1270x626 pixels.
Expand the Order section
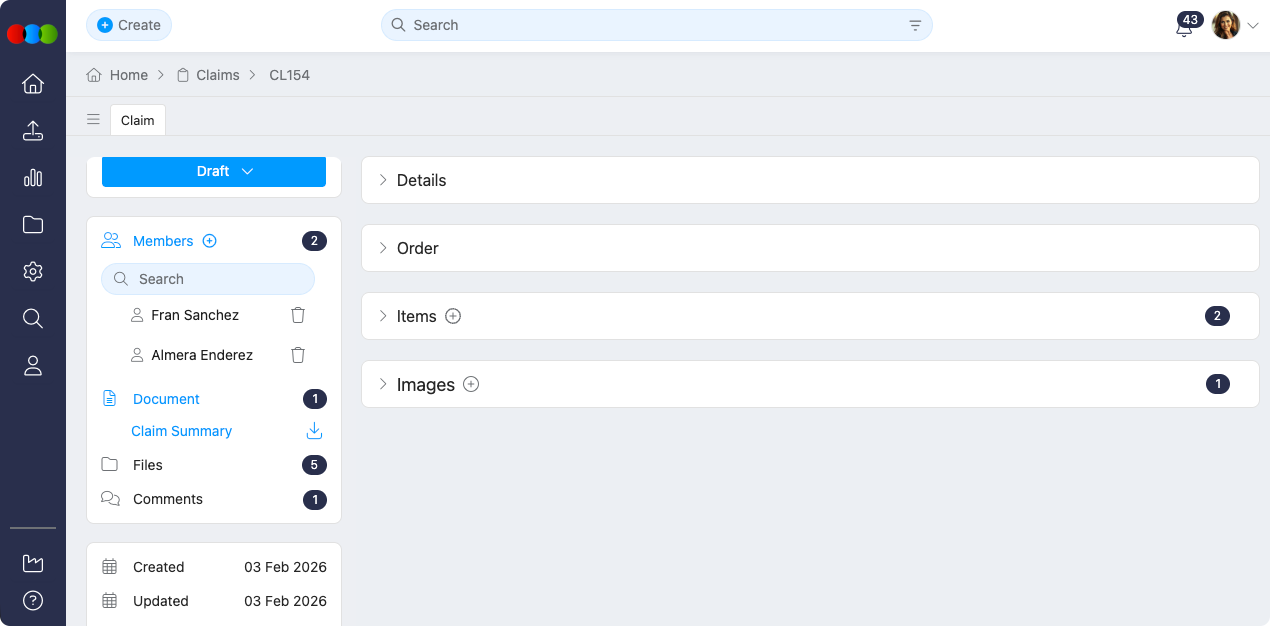tap(383, 248)
